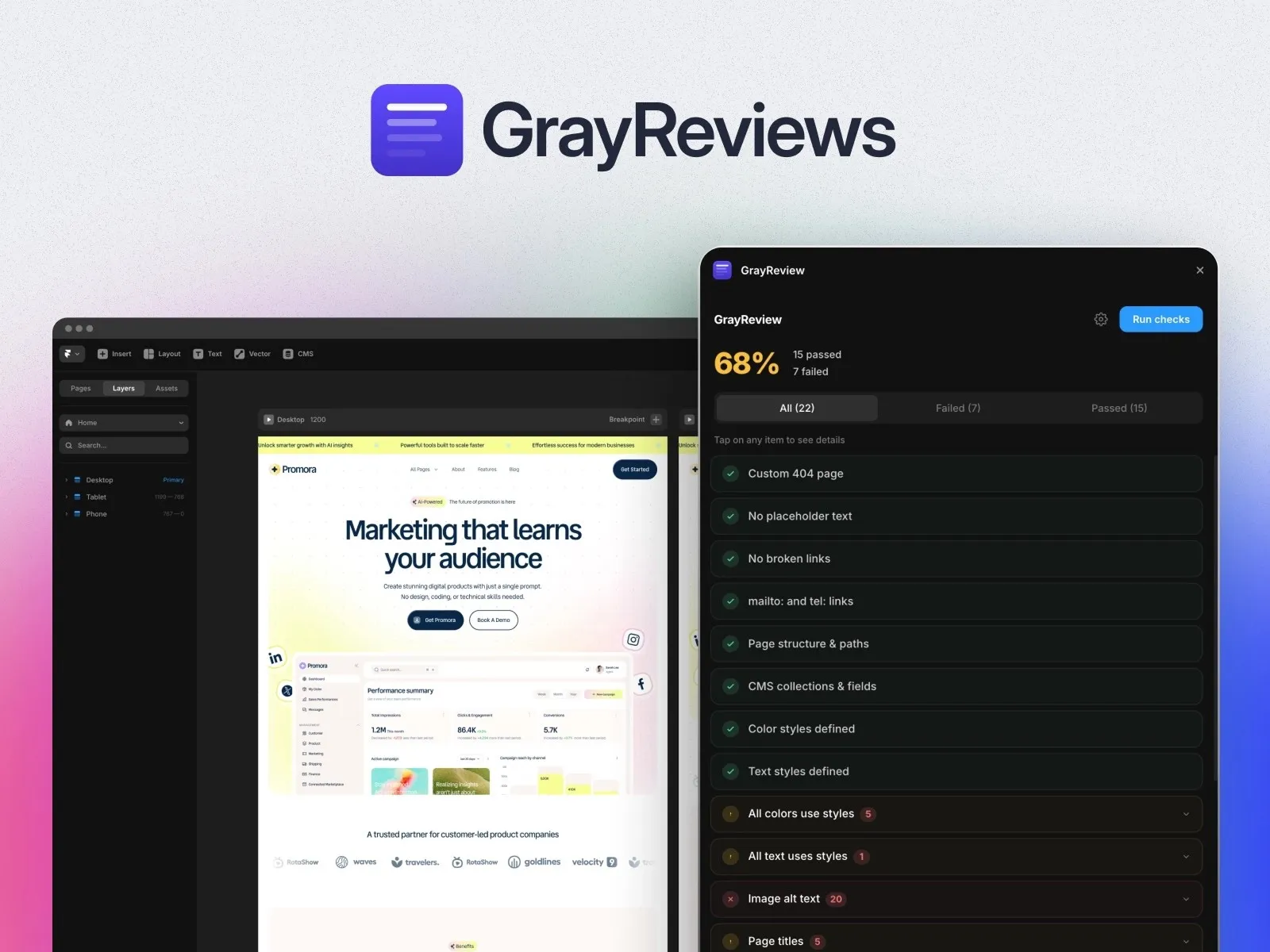Select the Vector tool in toolbar
1270x952 pixels.
tap(252, 354)
